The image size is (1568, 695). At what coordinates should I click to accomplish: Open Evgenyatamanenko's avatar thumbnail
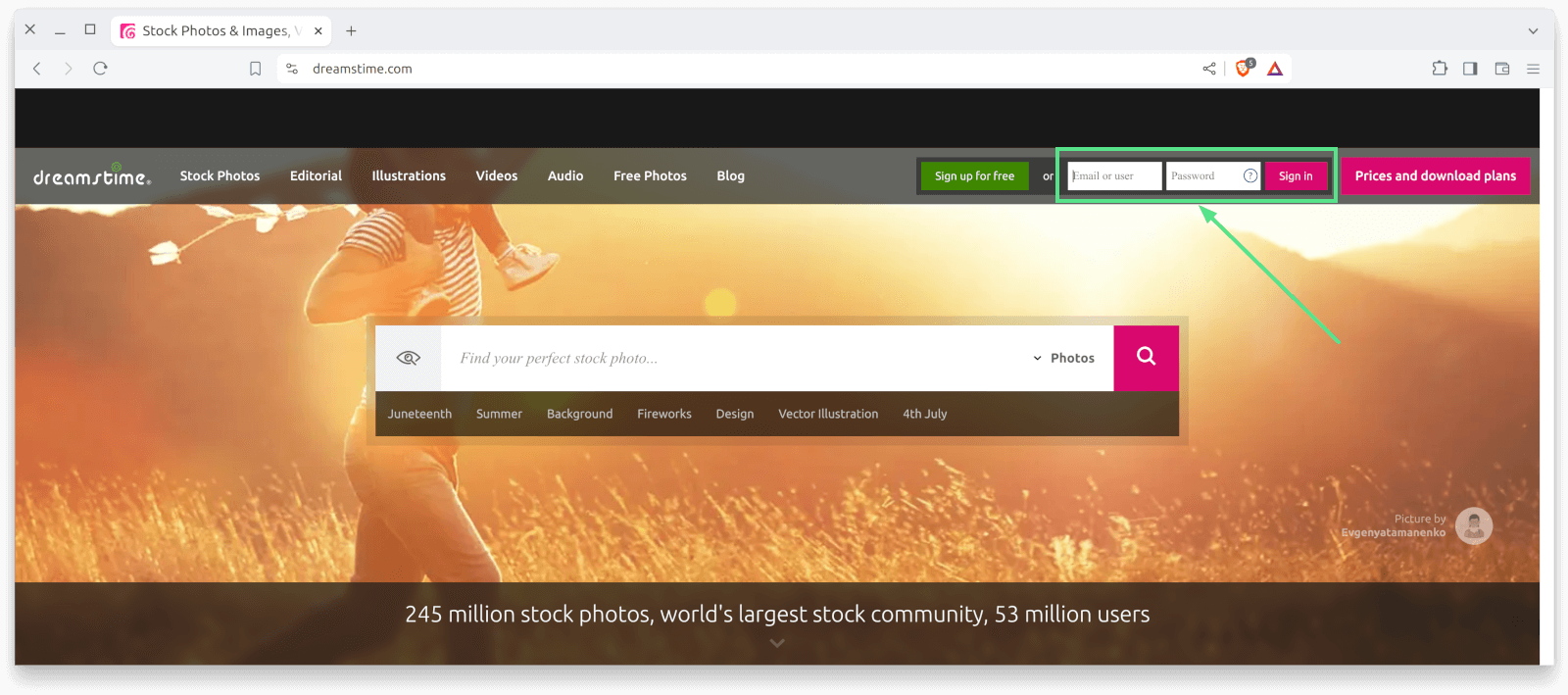coord(1474,525)
